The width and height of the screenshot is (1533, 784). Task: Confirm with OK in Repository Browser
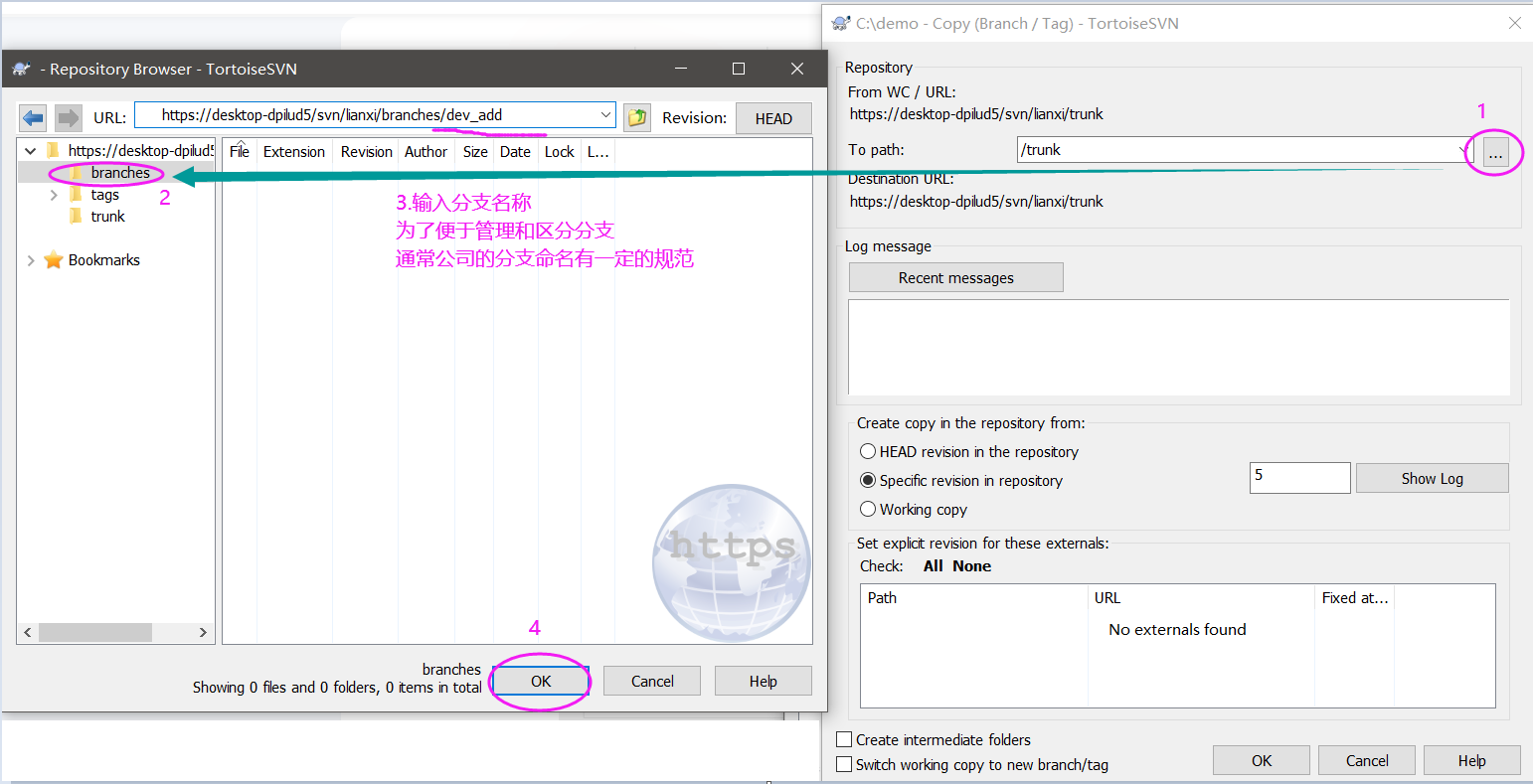(541, 681)
